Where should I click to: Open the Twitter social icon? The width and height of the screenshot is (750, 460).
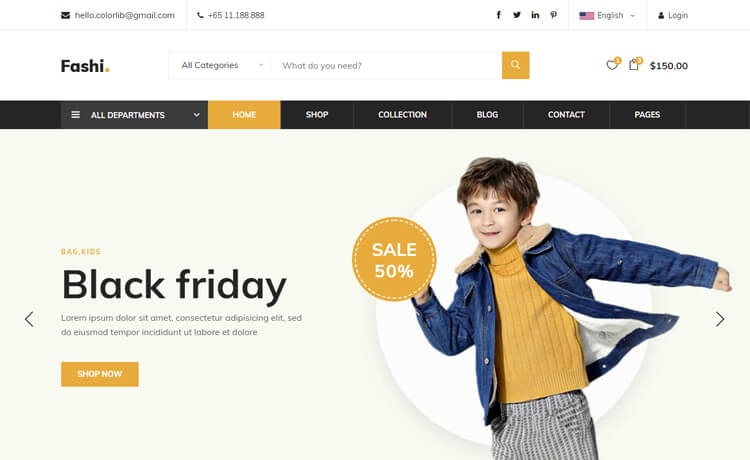click(x=517, y=15)
